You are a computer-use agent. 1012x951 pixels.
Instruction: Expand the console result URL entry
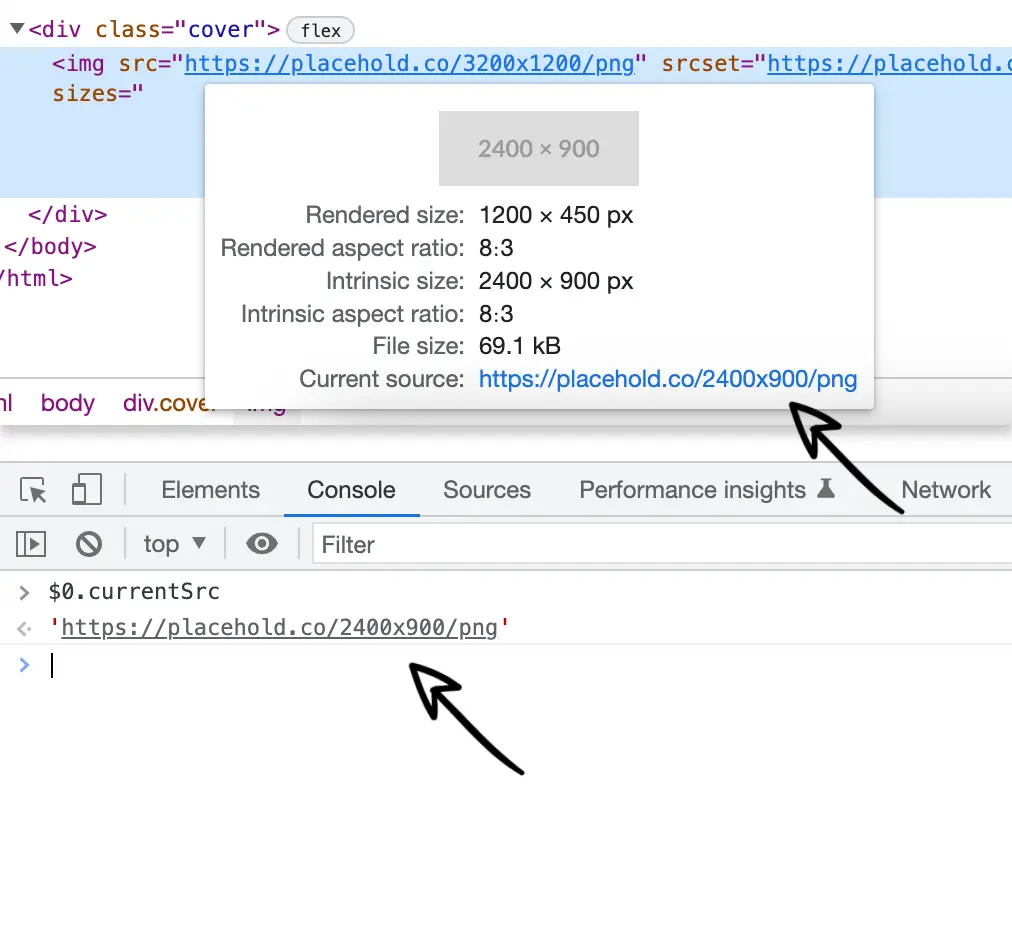coord(23,627)
